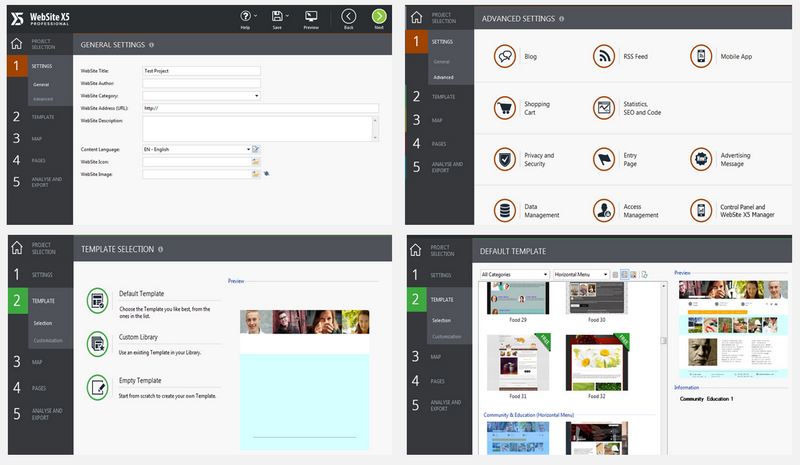Click the WebSite Title field with Test Project

[x=202, y=71]
